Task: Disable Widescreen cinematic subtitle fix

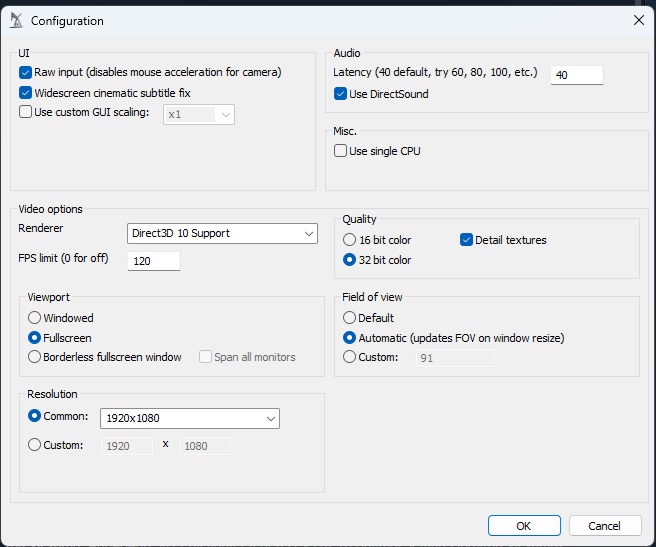Action: pos(26,93)
